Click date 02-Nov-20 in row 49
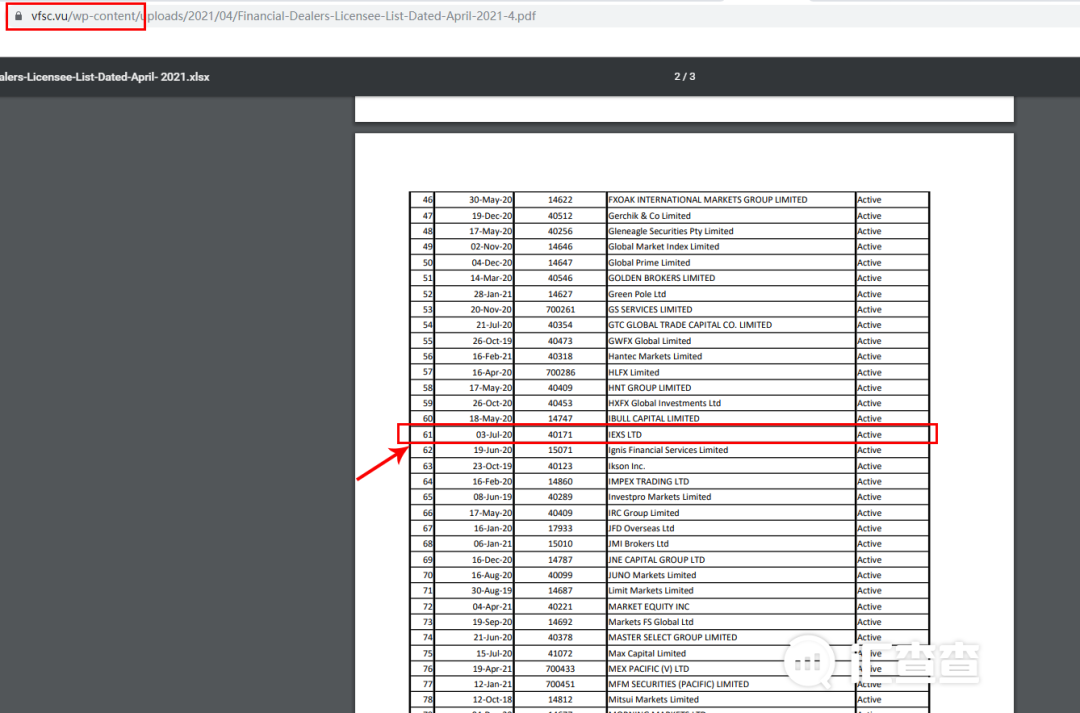The width and height of the screenshot is (1080, 713). [491, 247]
